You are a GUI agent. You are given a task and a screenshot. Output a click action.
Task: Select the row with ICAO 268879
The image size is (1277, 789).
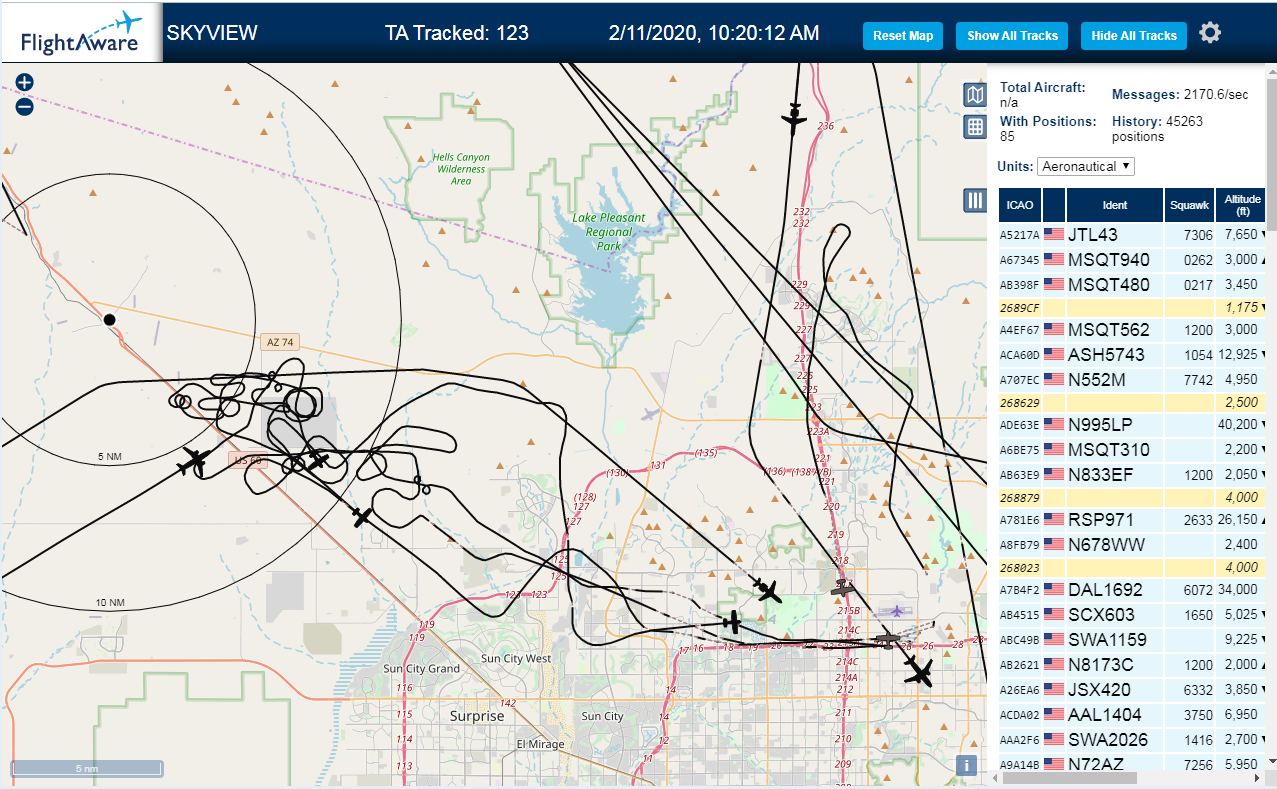click(x=1132, y=497)
